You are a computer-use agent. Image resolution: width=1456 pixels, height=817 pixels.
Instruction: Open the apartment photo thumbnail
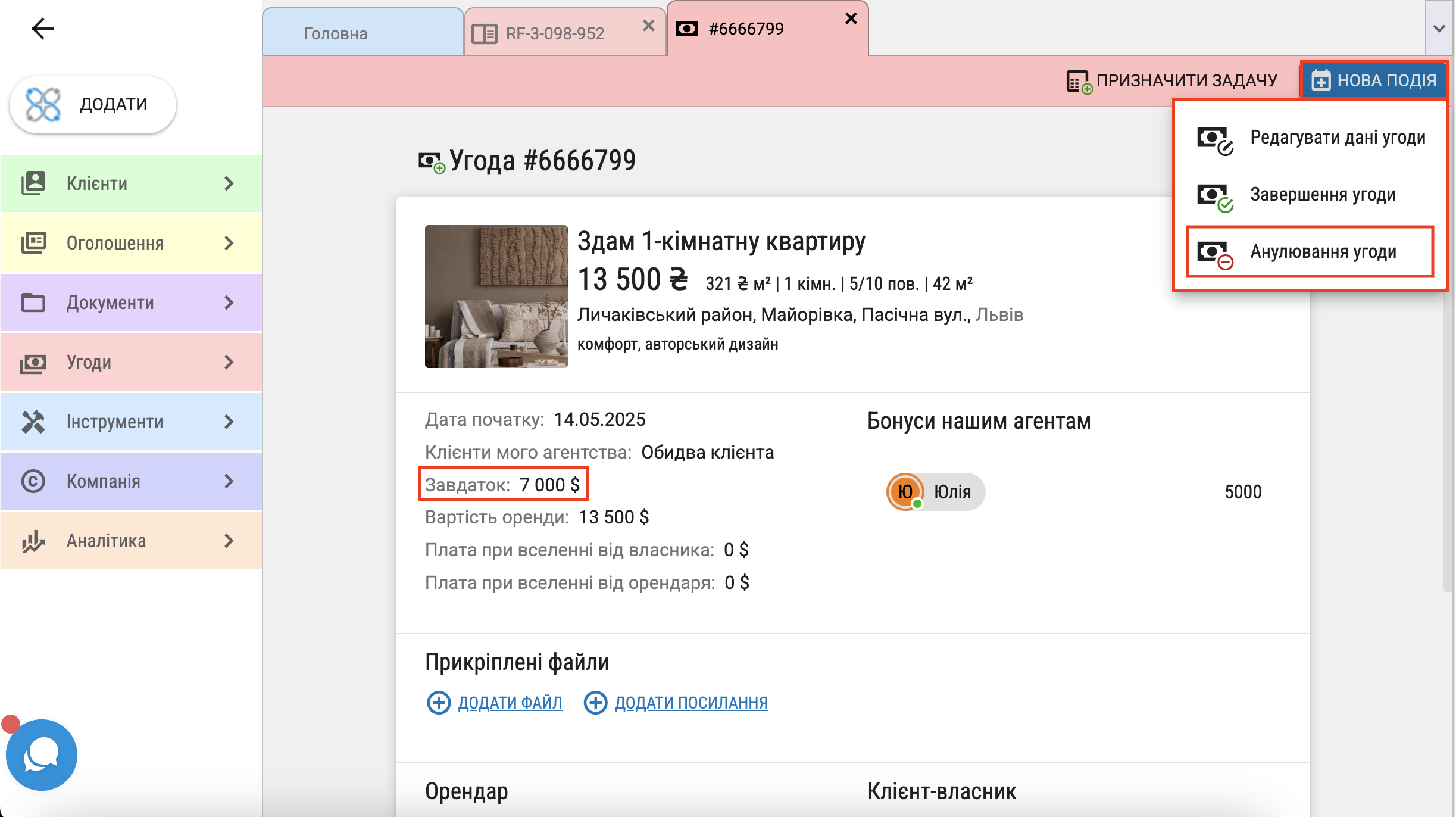[496, 297]
